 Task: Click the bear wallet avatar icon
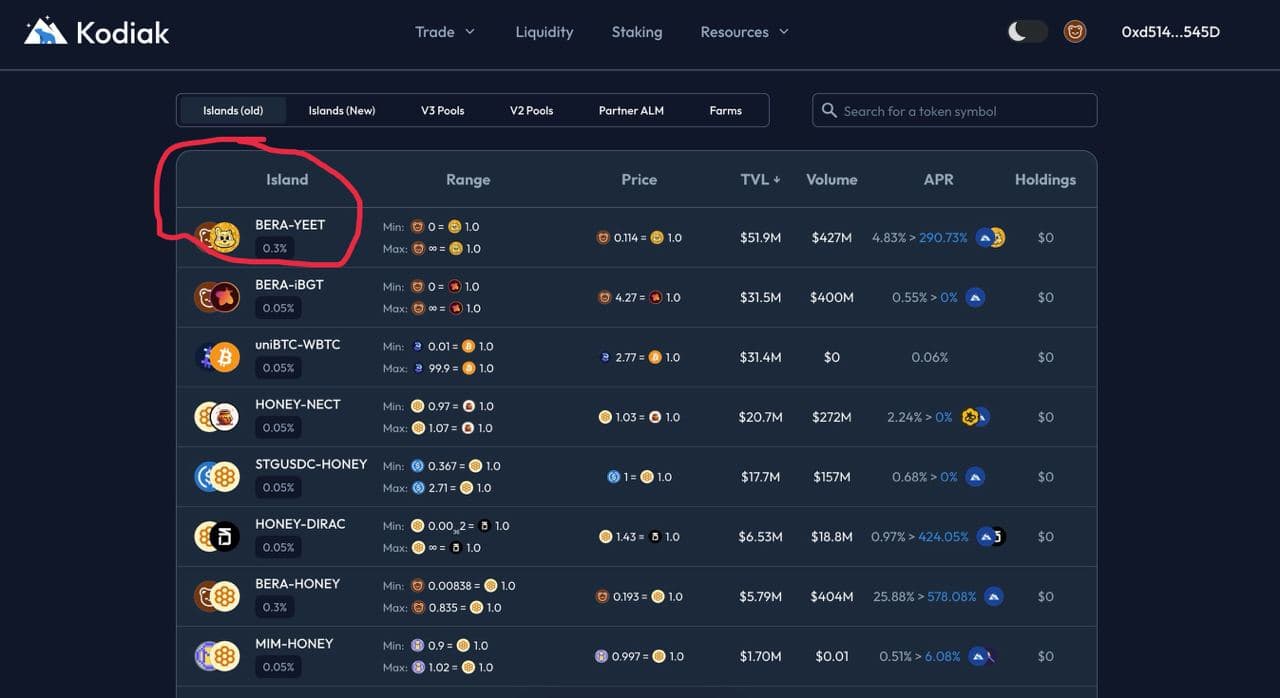[1075, 32]
